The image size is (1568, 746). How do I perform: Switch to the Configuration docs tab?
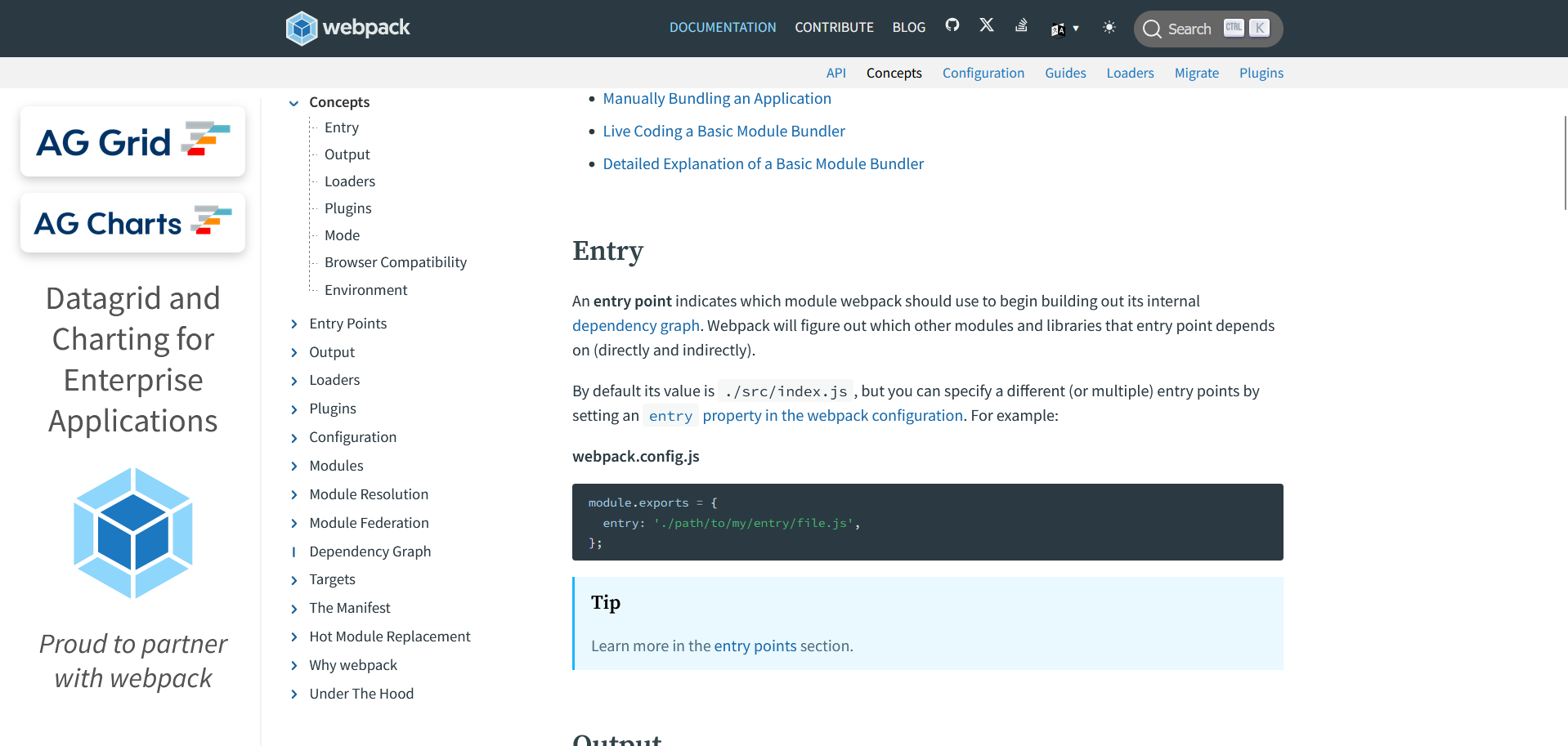(983, 73)
